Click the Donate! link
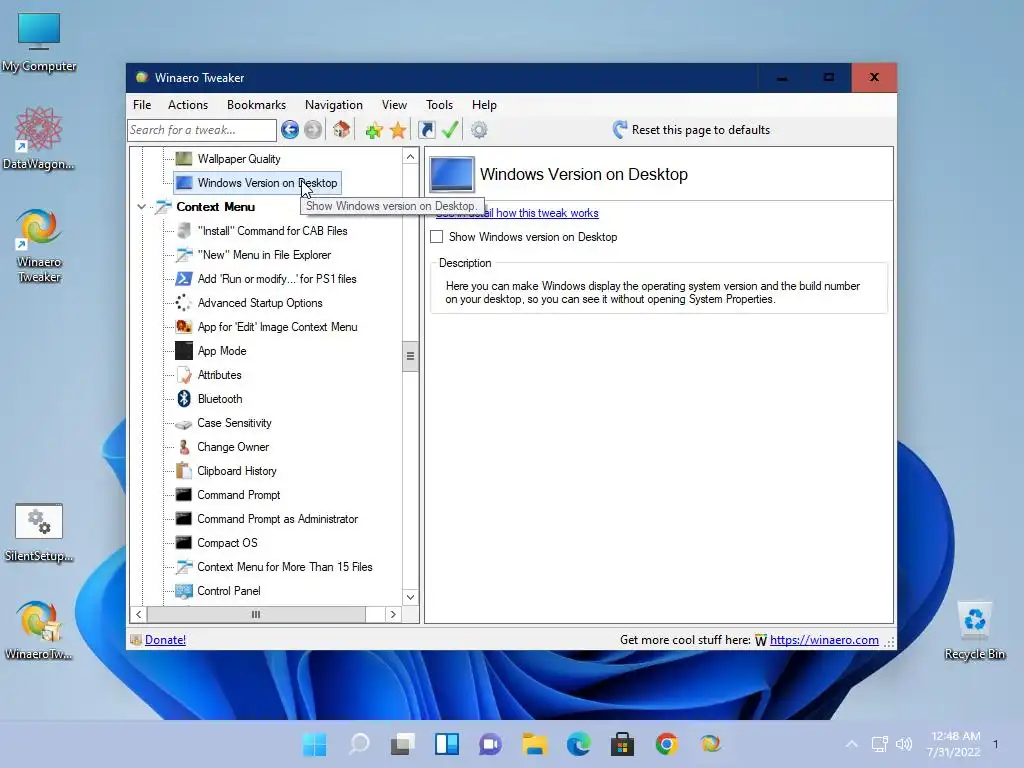The width and height of the screenshot is (1024, 768). pyautogui.click(x=165, y=640)
